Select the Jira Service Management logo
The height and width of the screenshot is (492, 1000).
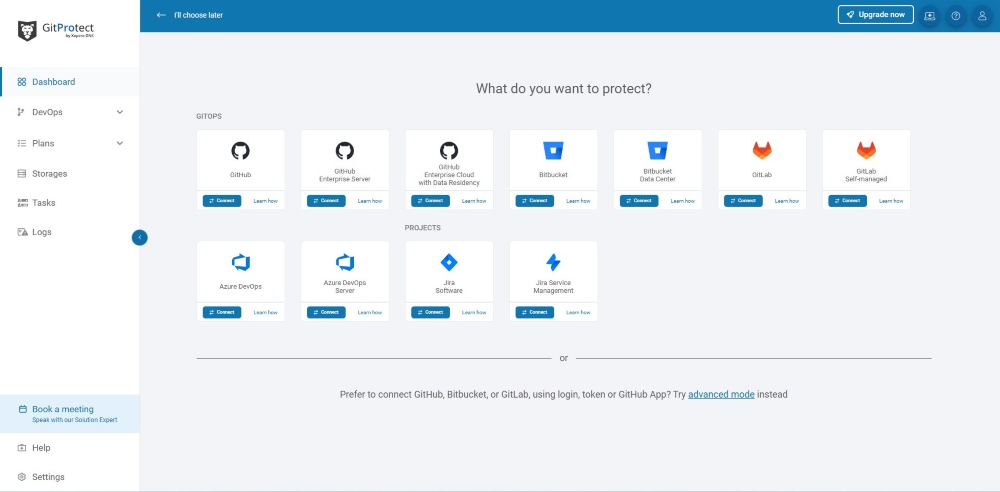[553, 262]
